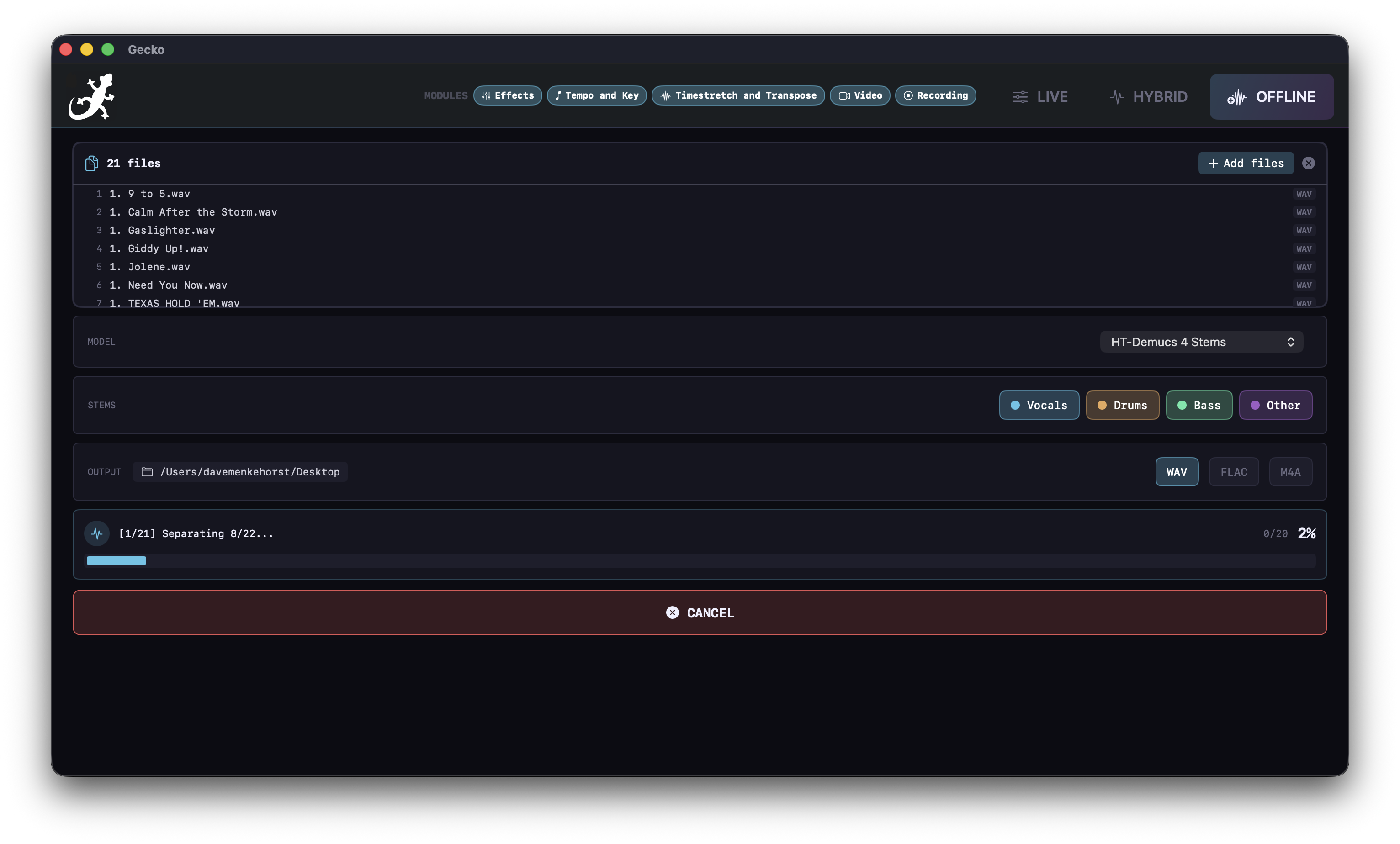Open the Tempo and Key module

(x=597, y=95)
